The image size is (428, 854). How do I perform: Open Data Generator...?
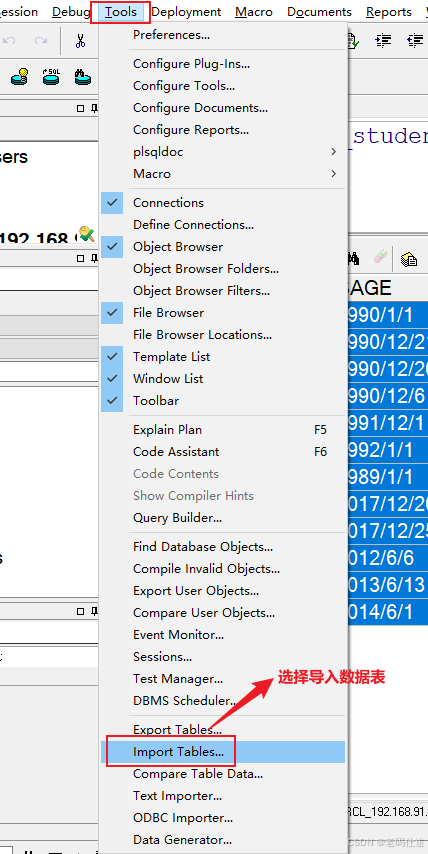[223, 840]
